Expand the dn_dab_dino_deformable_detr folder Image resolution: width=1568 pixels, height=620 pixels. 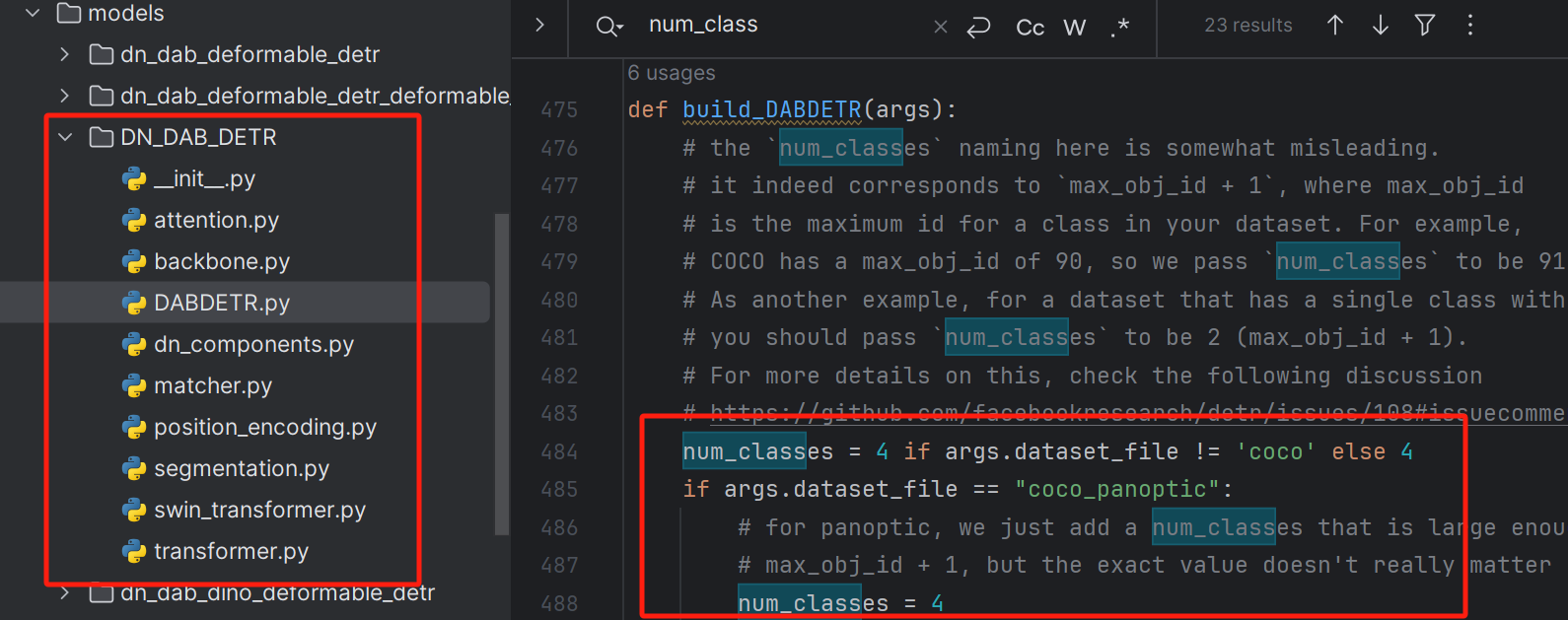65,592
